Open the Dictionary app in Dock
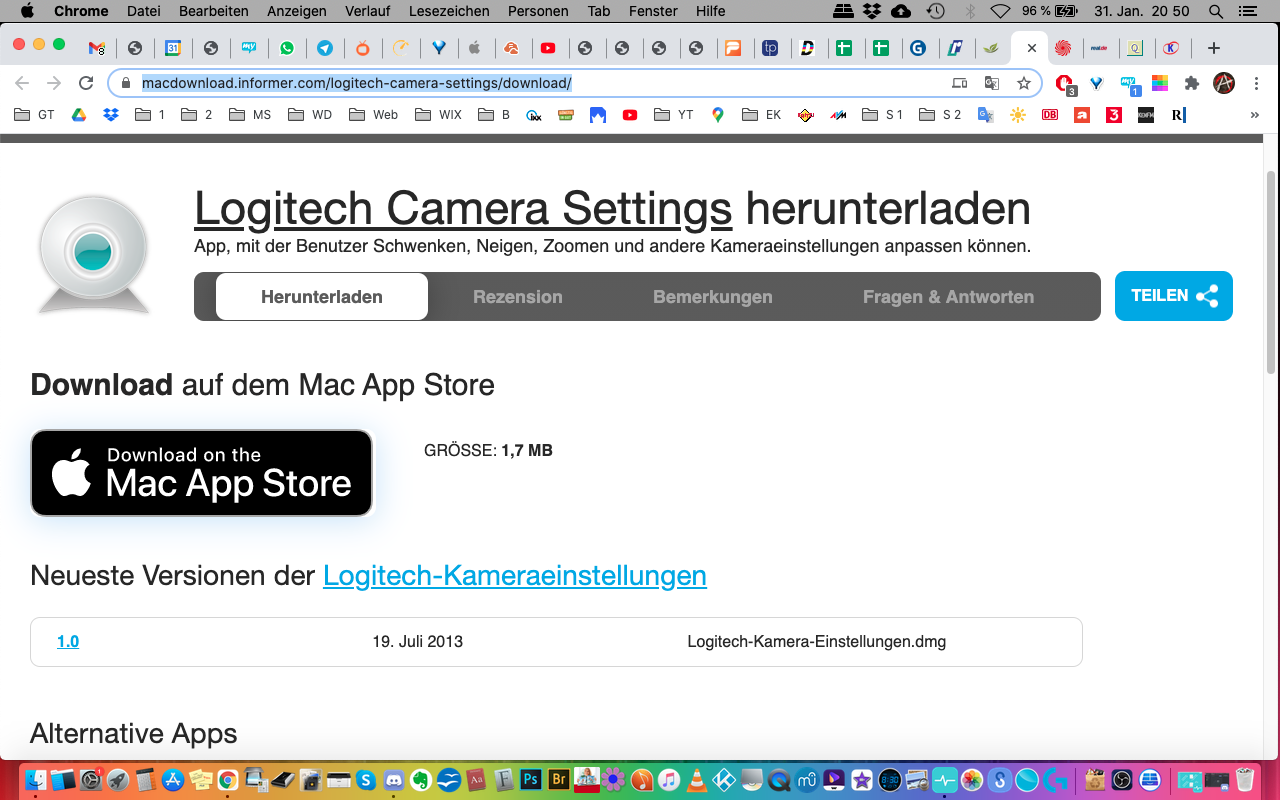Image resolution: width=1280 pixels, height=800 pixels. [x=476, y=780]
